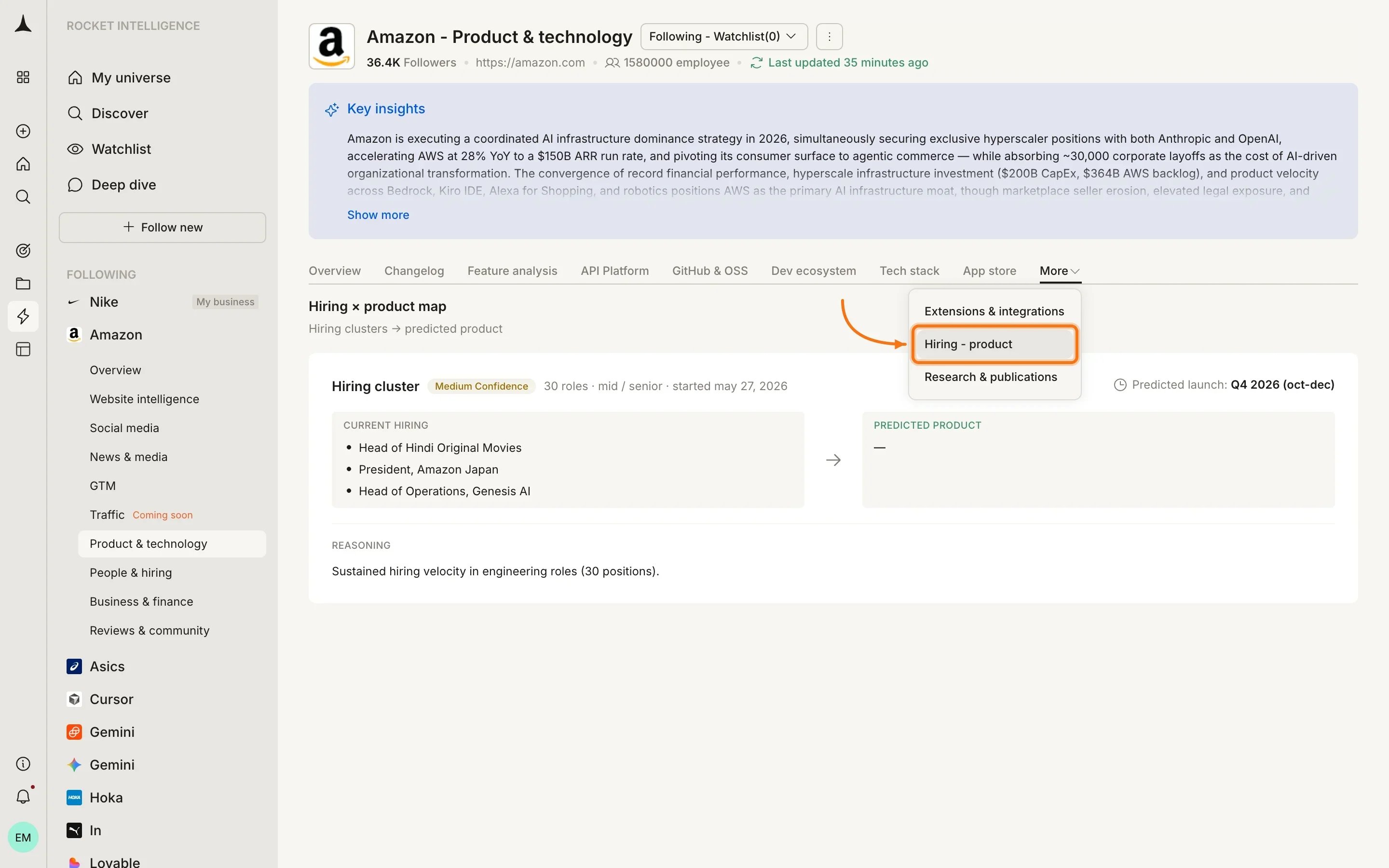The width and height of the screenshot is (1389, 868).
Task: Click the Medium Confidence badge
Action: click(x=481, y=386)
